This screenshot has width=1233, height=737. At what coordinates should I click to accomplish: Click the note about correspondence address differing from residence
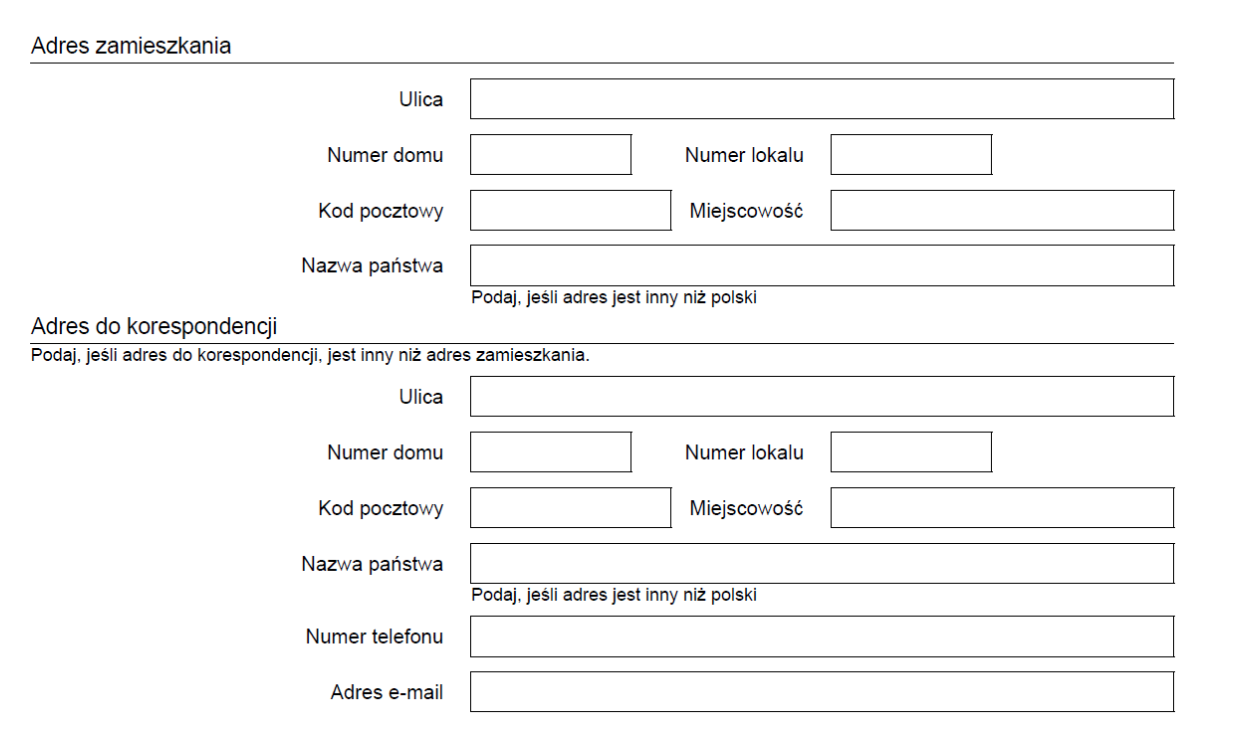coord(310,355)
